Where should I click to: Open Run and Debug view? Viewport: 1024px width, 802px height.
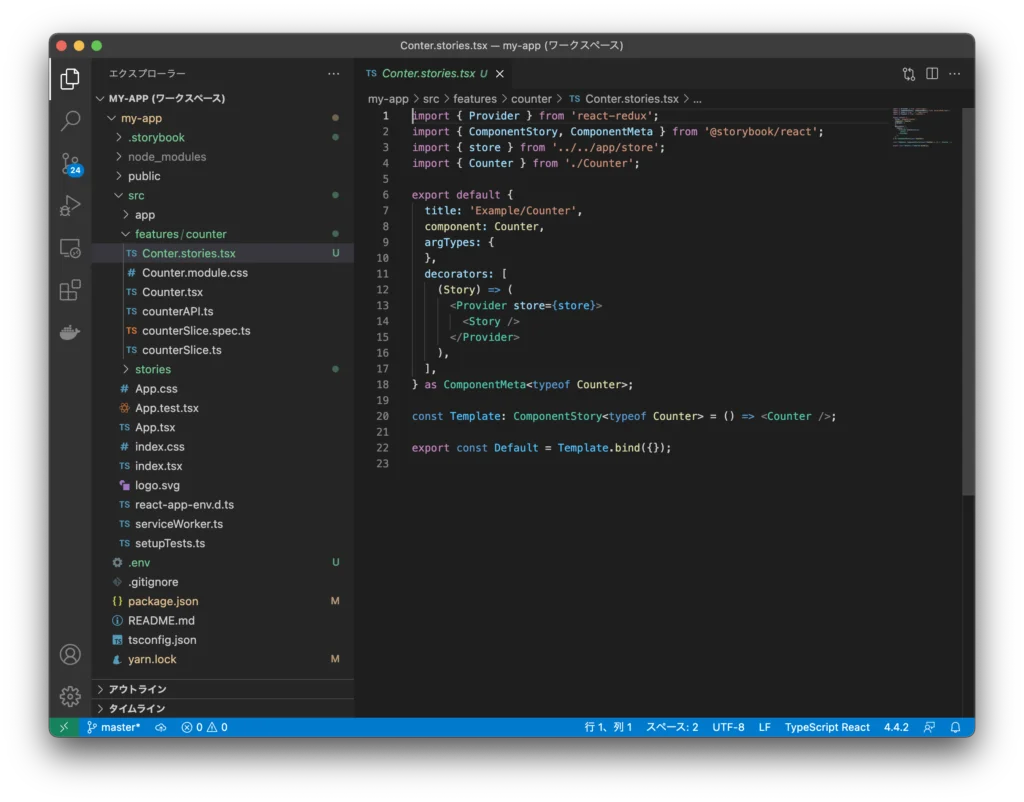pos(70,206)
